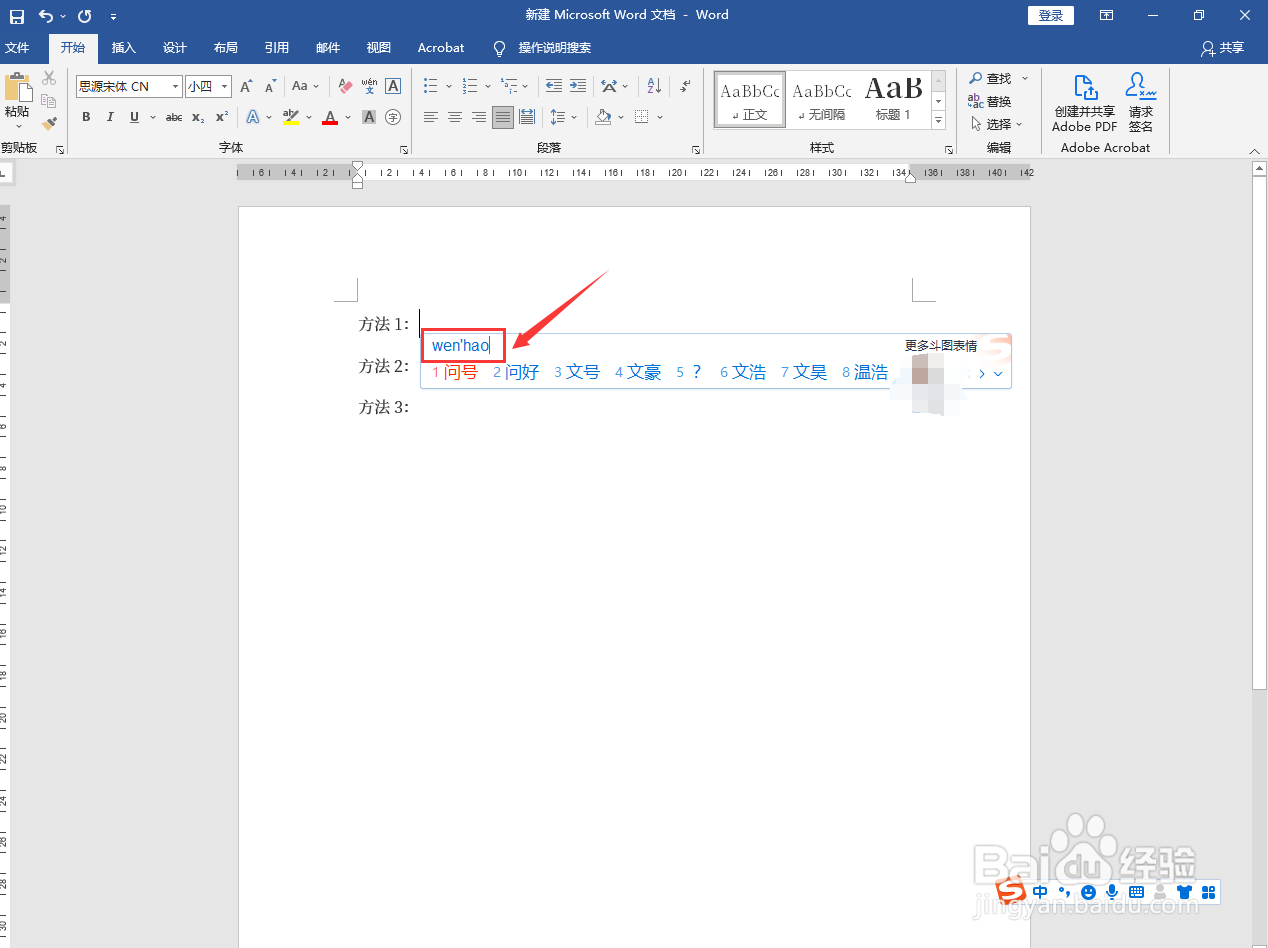Switch to the Layout 布局 tab
Image resolution: width=1268 pixels, height=948 pixels.
(x=226, y=48)
